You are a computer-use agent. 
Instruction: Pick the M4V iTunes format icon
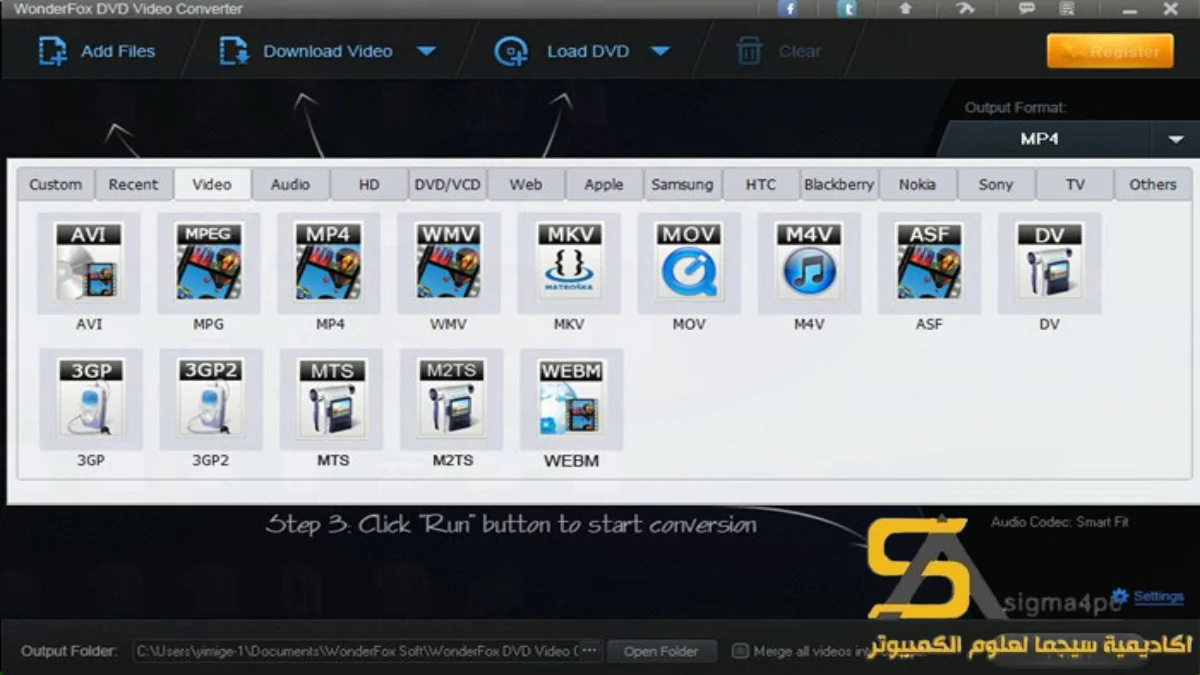pyautogui.click(x=809, y=263)
